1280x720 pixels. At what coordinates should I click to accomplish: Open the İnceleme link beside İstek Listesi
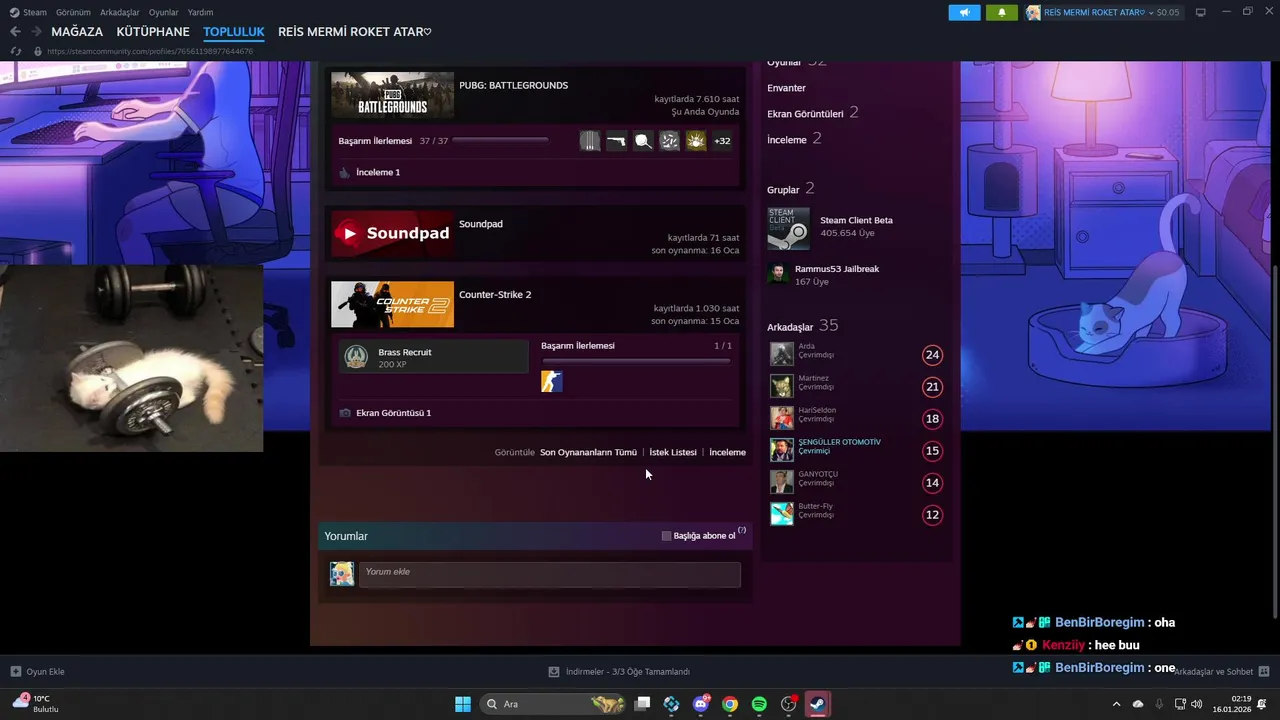click(x=727, y=452)
